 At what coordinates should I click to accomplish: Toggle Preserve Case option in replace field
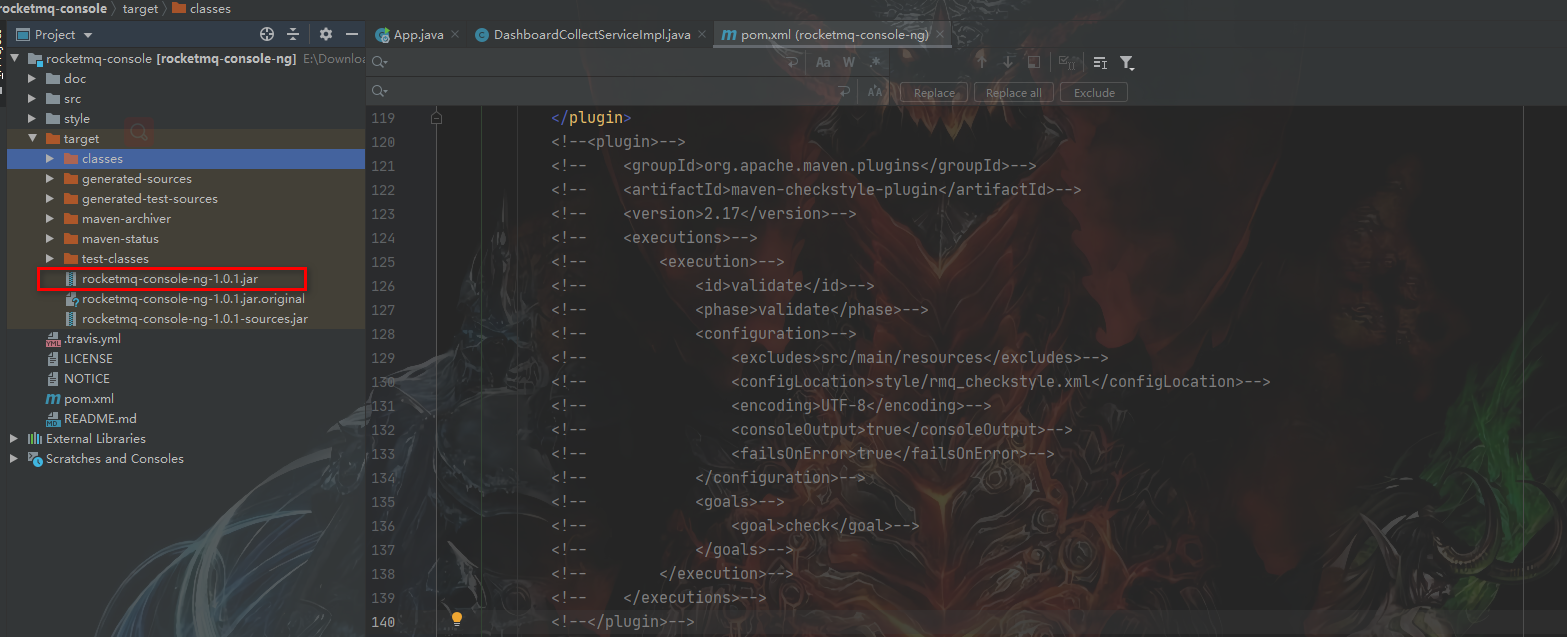click(875, 92)
